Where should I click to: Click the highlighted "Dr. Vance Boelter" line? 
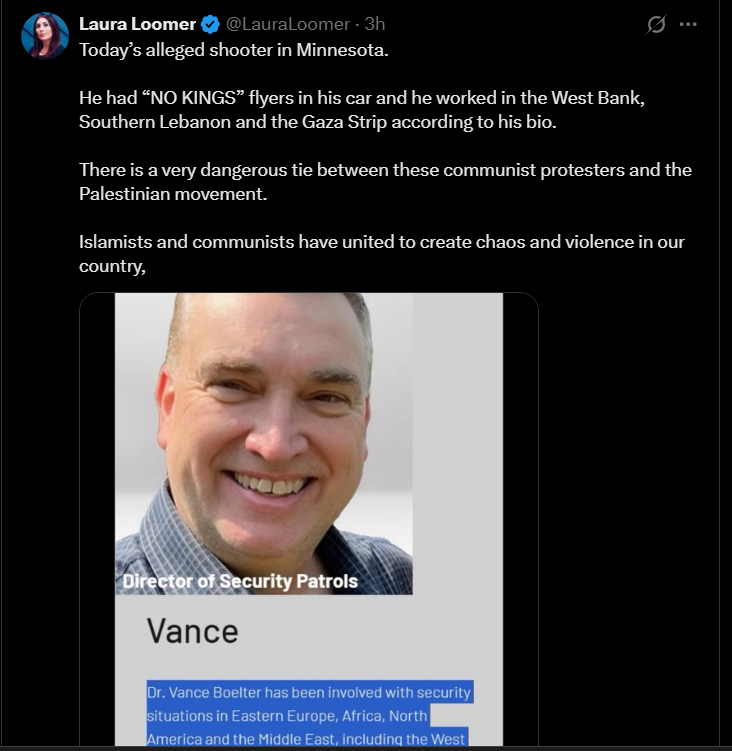point(310,692)
